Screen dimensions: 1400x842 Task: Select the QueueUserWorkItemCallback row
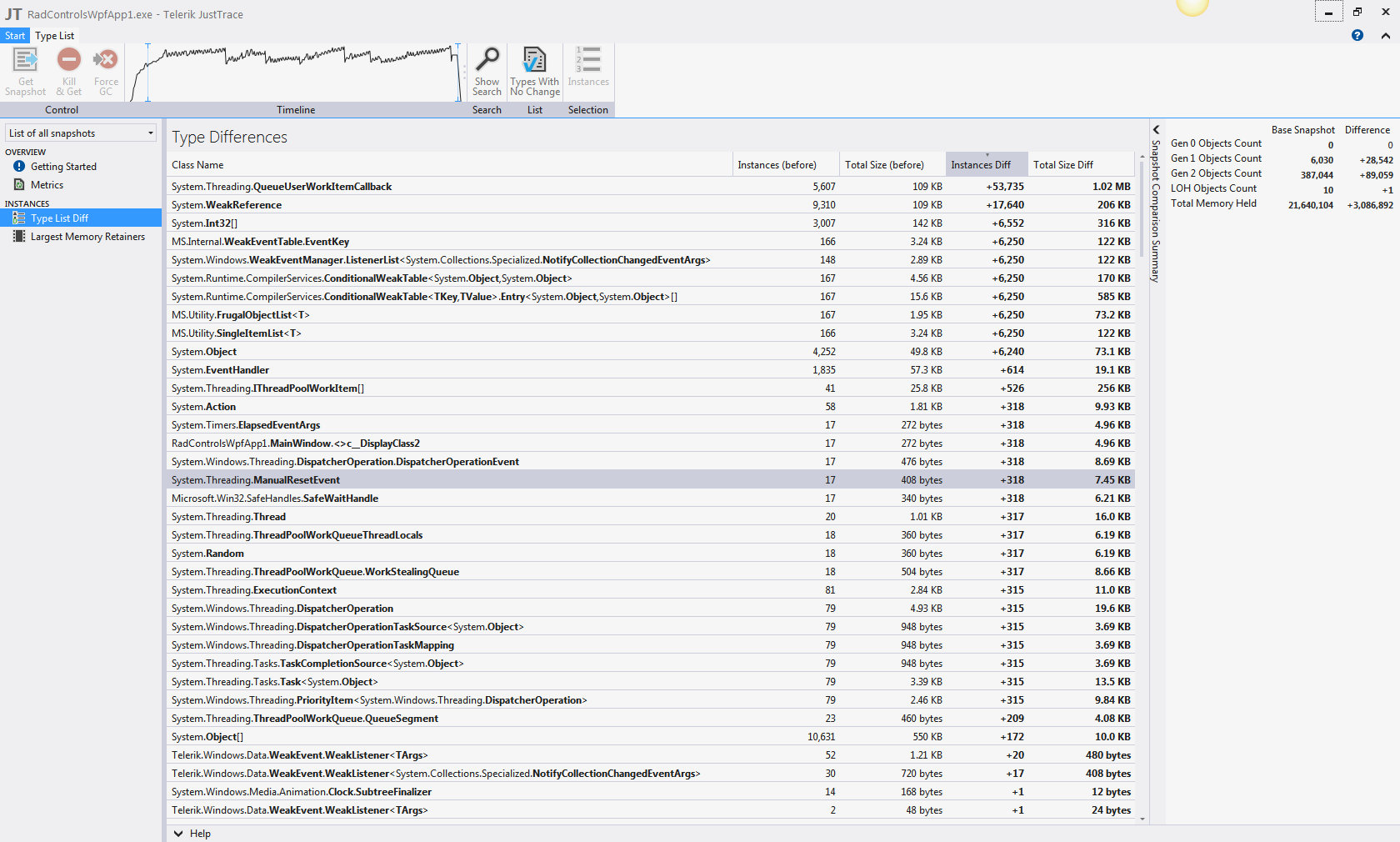[651, 187]
